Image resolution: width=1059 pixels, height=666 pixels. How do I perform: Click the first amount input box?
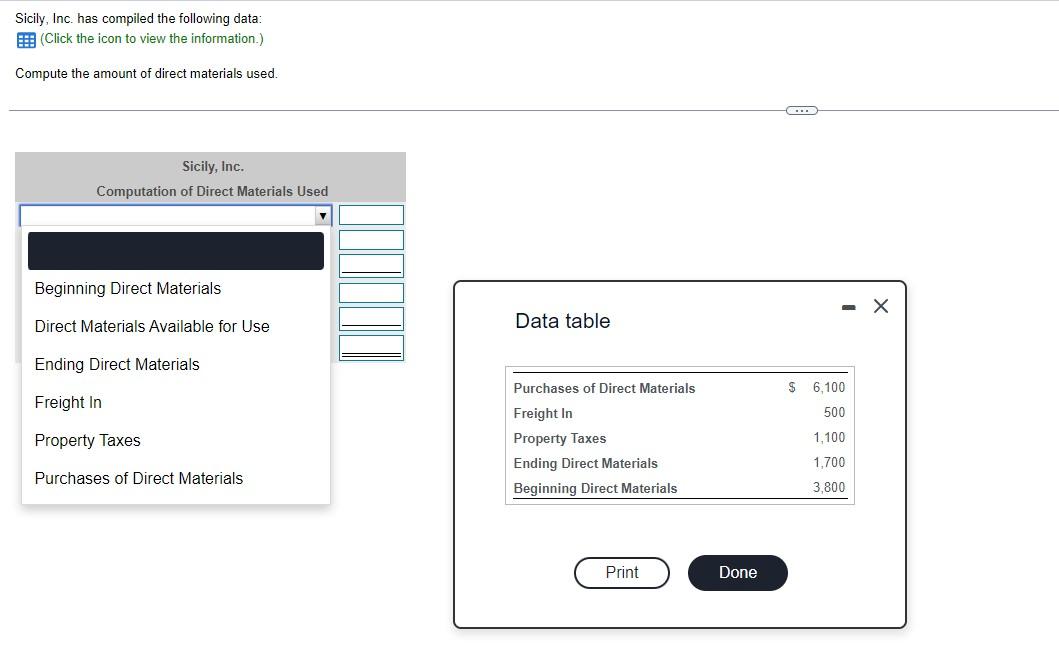tap(371, 214)
